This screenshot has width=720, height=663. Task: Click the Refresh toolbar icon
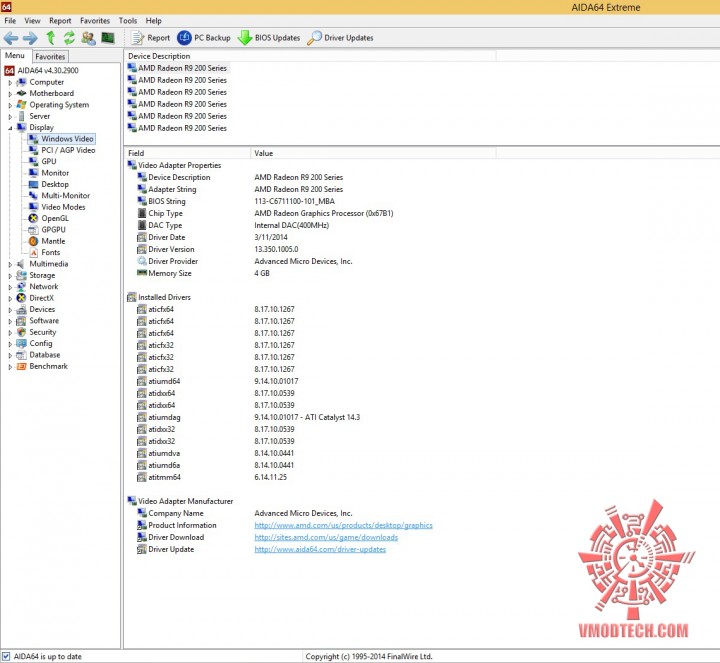(69, 38)
